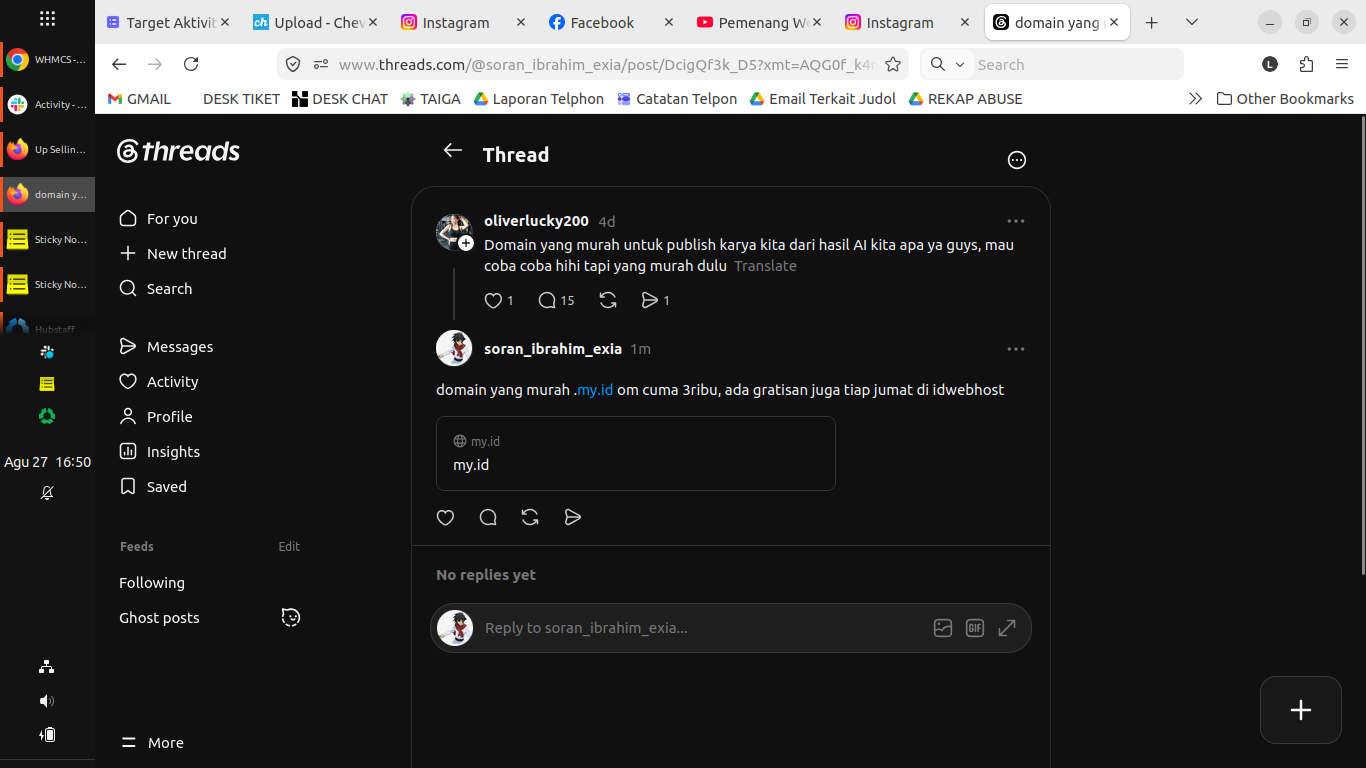Add a GIF to the reply

975,628
